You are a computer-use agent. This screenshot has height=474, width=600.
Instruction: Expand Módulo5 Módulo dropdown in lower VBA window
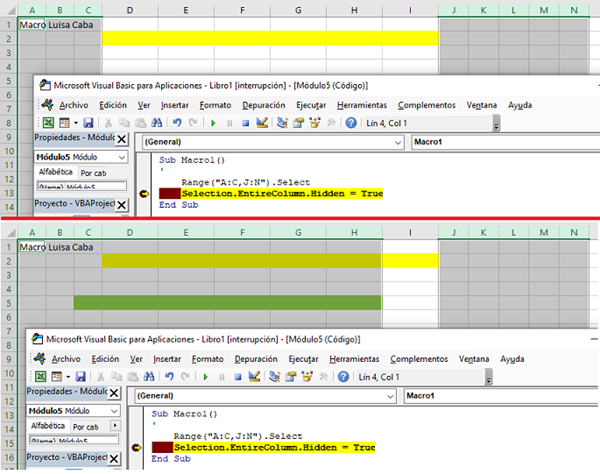(114, 411)
